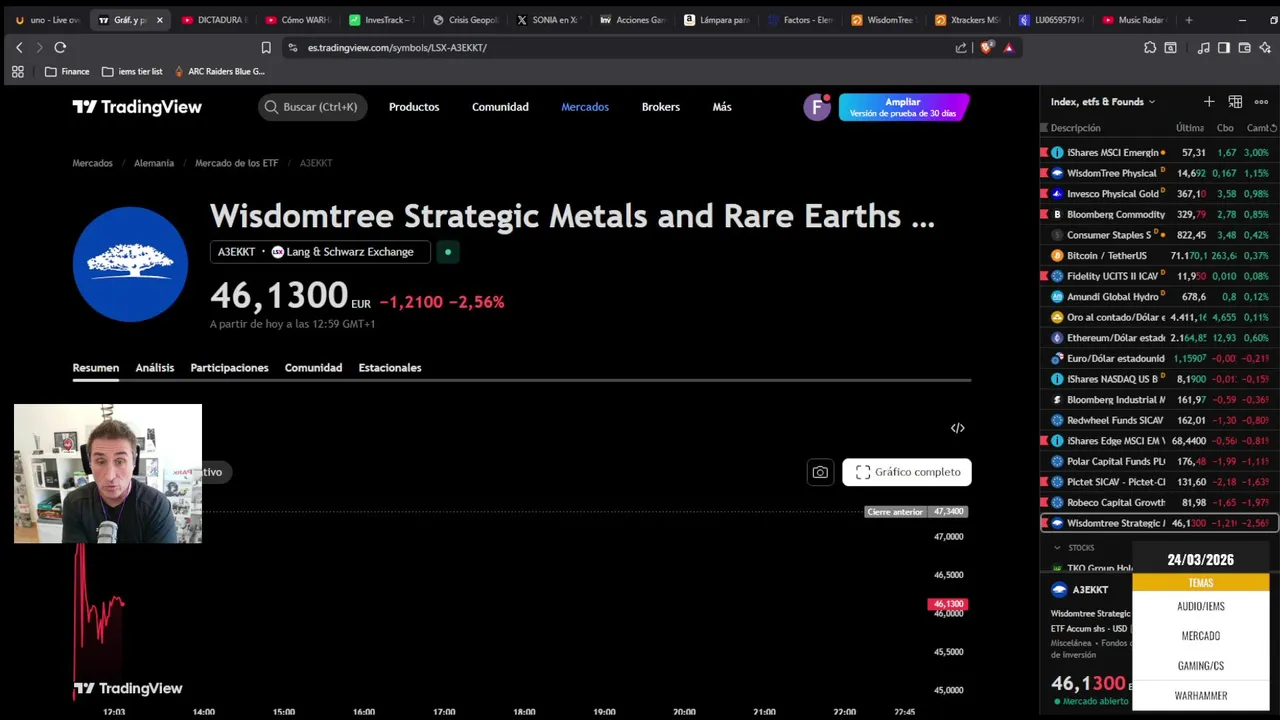Switch to the Análisis tab
This screenshot has height=720, width=1280.
point(155,368)
